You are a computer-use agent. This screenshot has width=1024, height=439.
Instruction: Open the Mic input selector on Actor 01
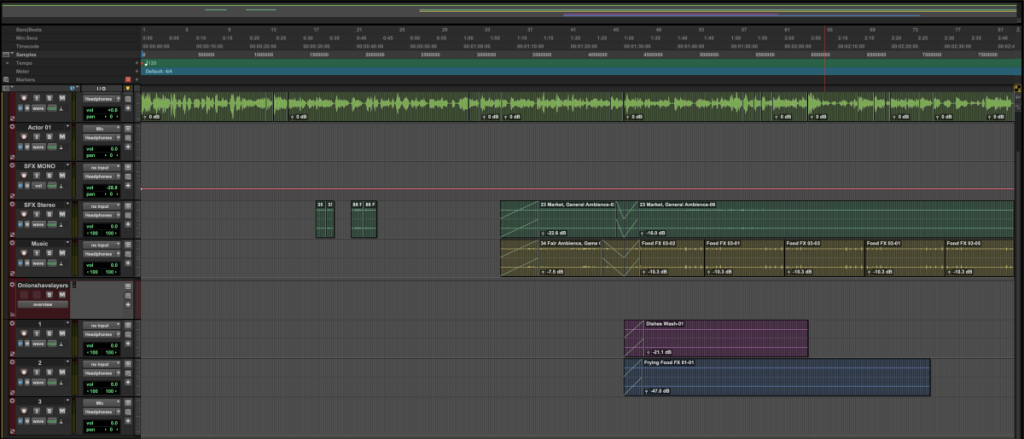tap(101, 129)
